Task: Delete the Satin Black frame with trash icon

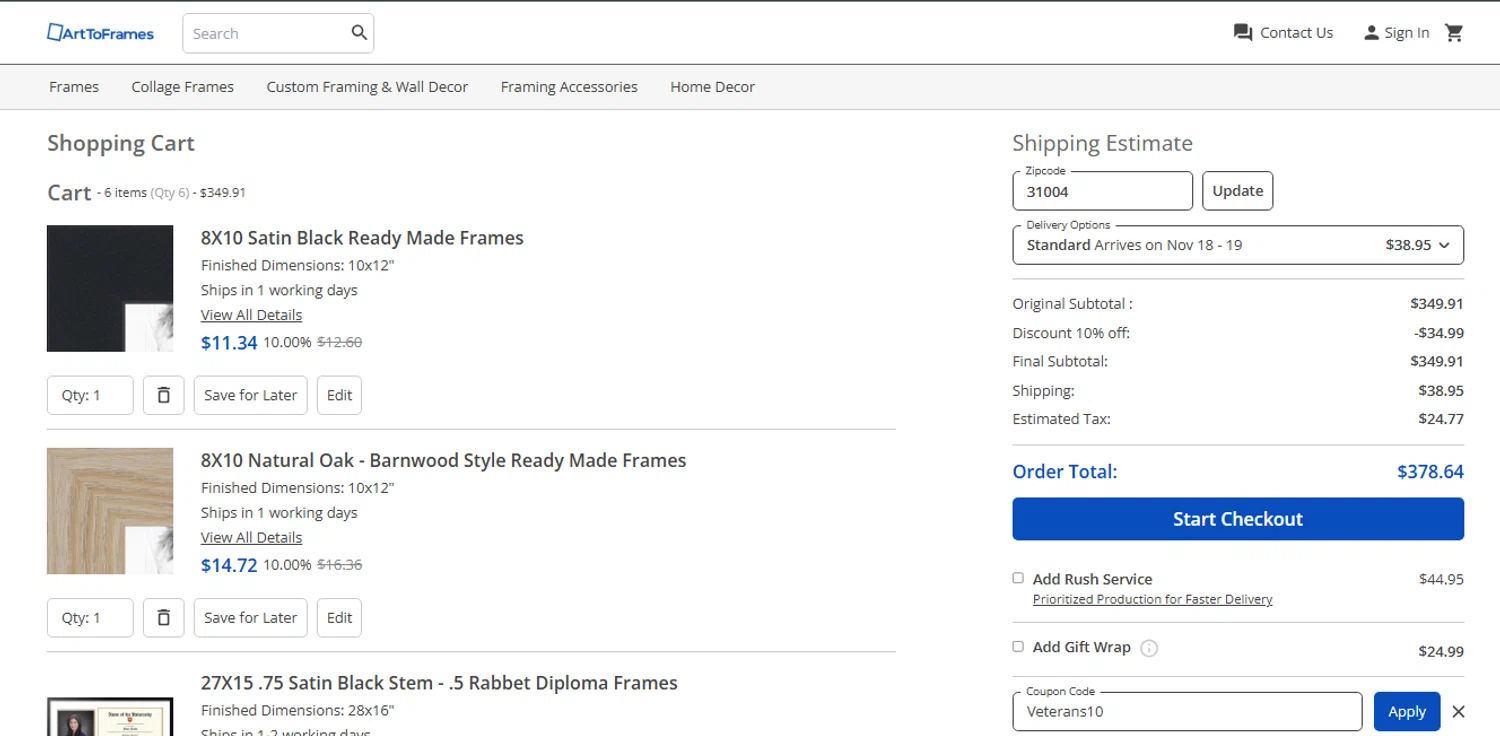Action: (164, 395)
